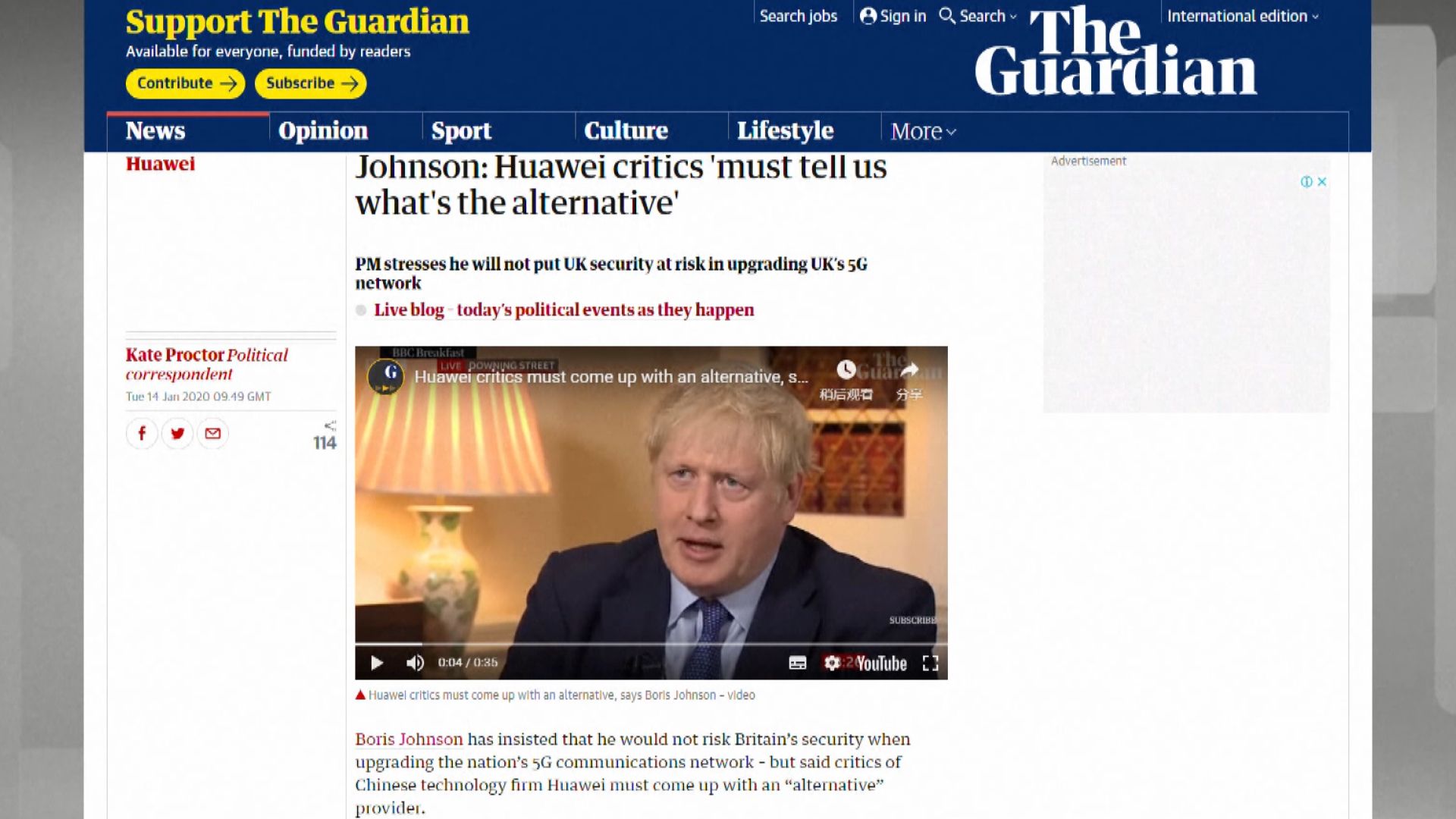
Task: Toggle video subtitles captions
Action: click(x=798, y=663)
